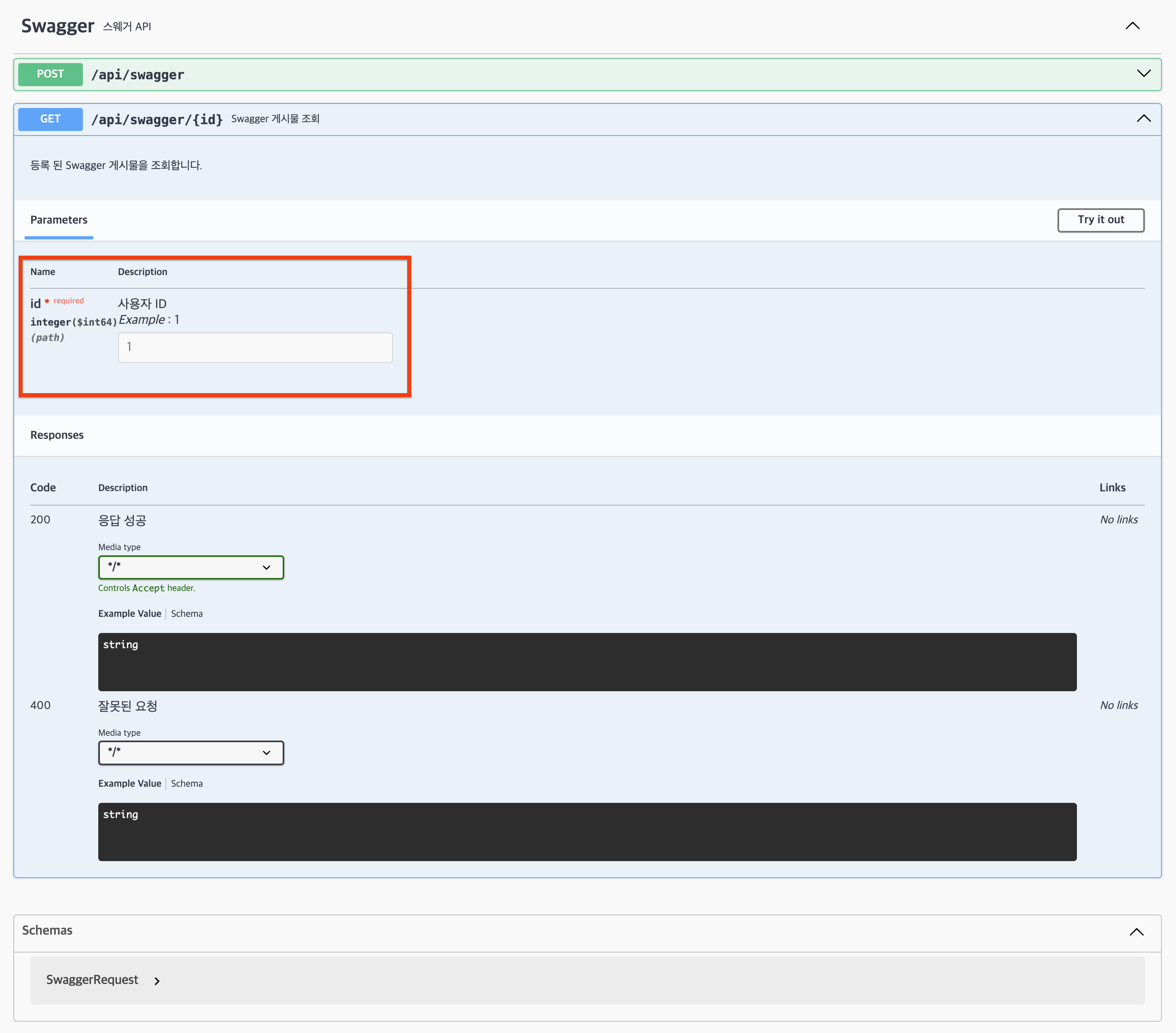Click the green POST method badge
Screen dimensions: 1176x1033
(50, 74)
